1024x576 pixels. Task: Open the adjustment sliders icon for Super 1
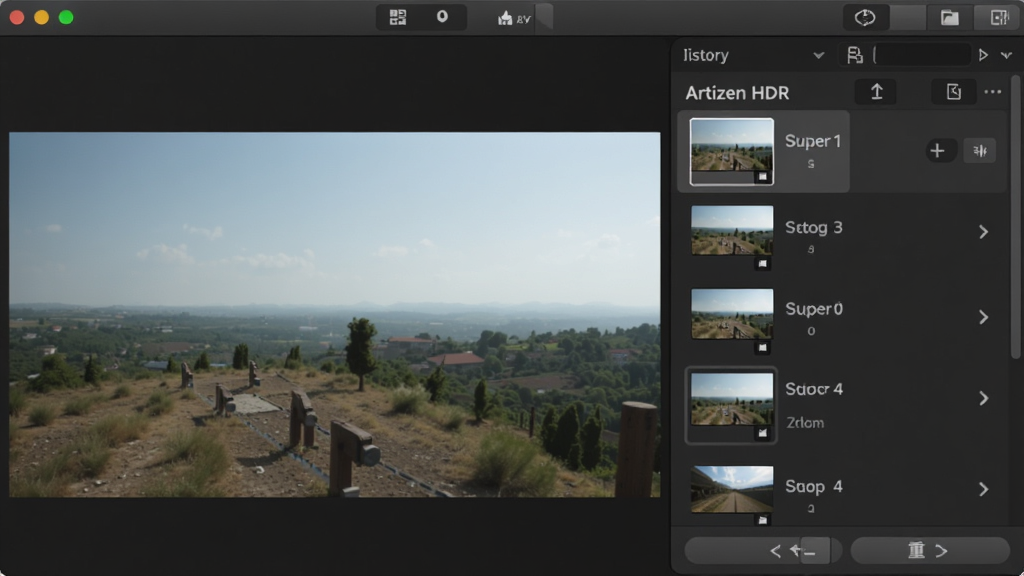[x=980, y=151]
